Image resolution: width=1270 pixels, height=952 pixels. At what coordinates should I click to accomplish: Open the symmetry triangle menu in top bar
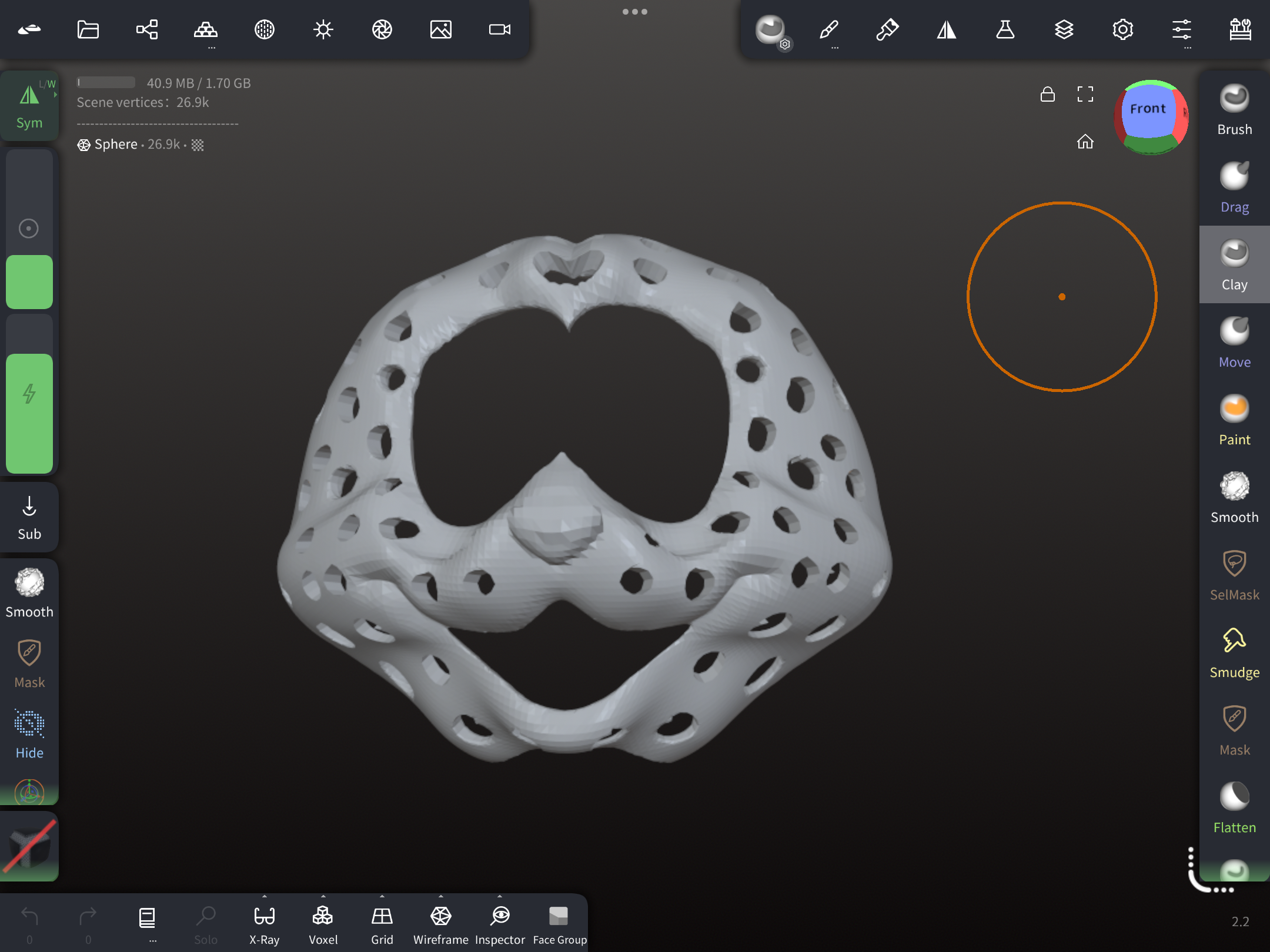pyautogui.click(x=947, y=29)
